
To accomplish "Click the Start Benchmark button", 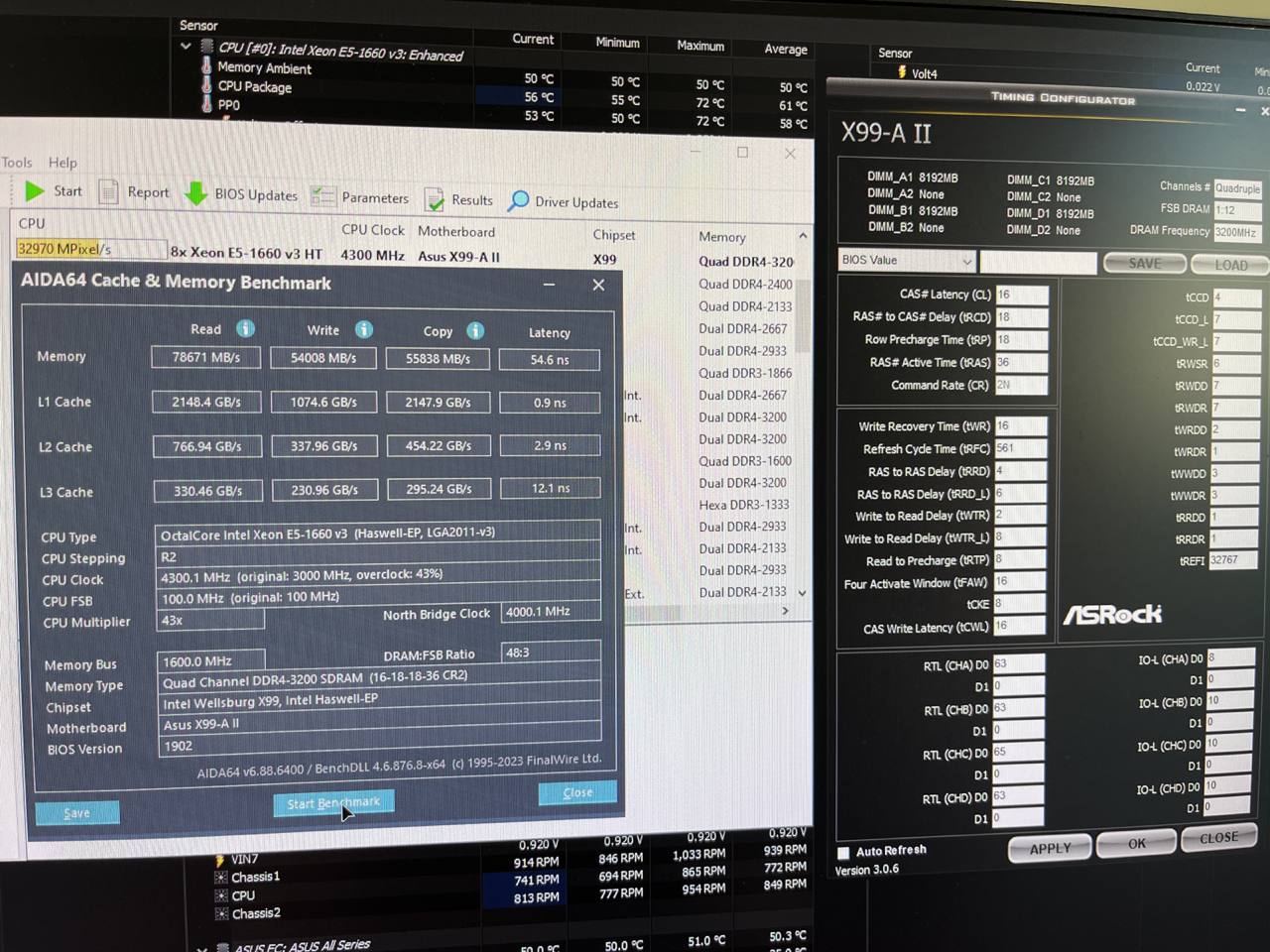I will [333, 802].
